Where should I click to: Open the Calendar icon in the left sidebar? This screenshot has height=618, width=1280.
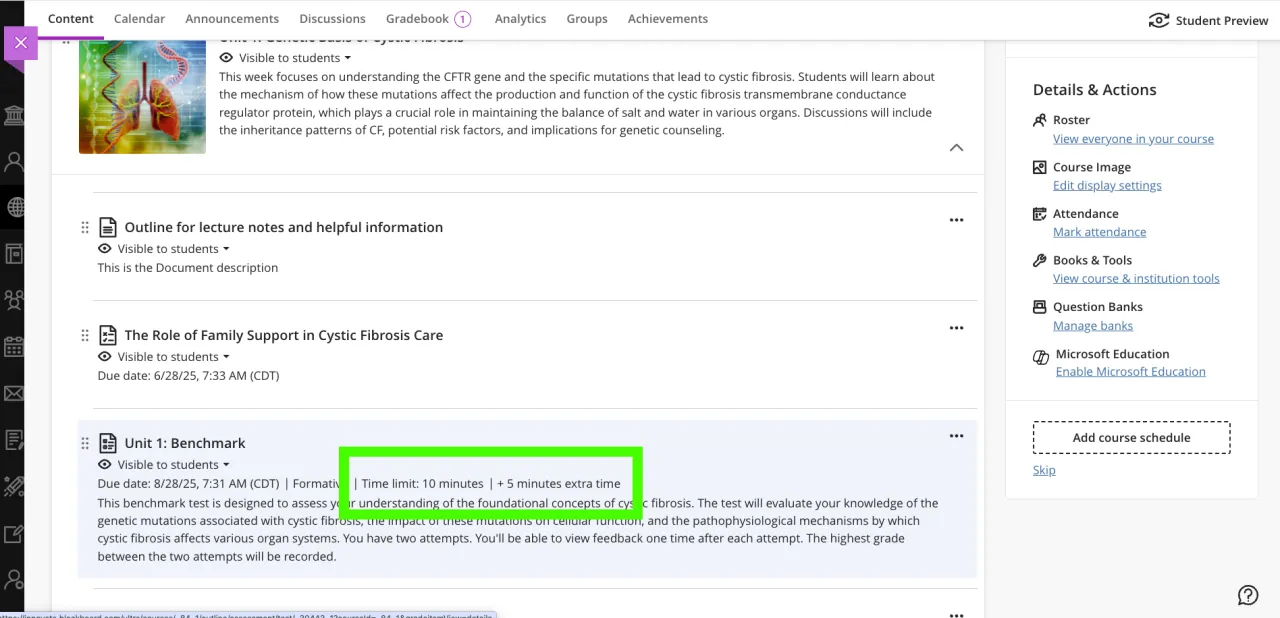[x=14, y=345]
